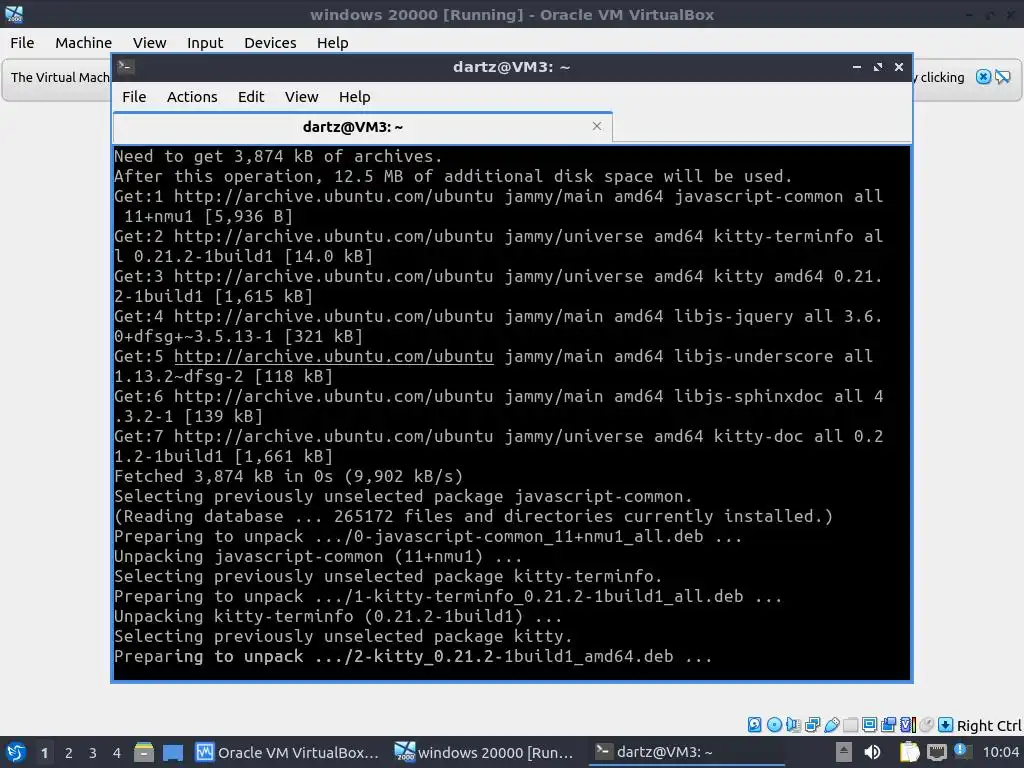Dismiss the VirtualBox notification bar

coord(983,77)
